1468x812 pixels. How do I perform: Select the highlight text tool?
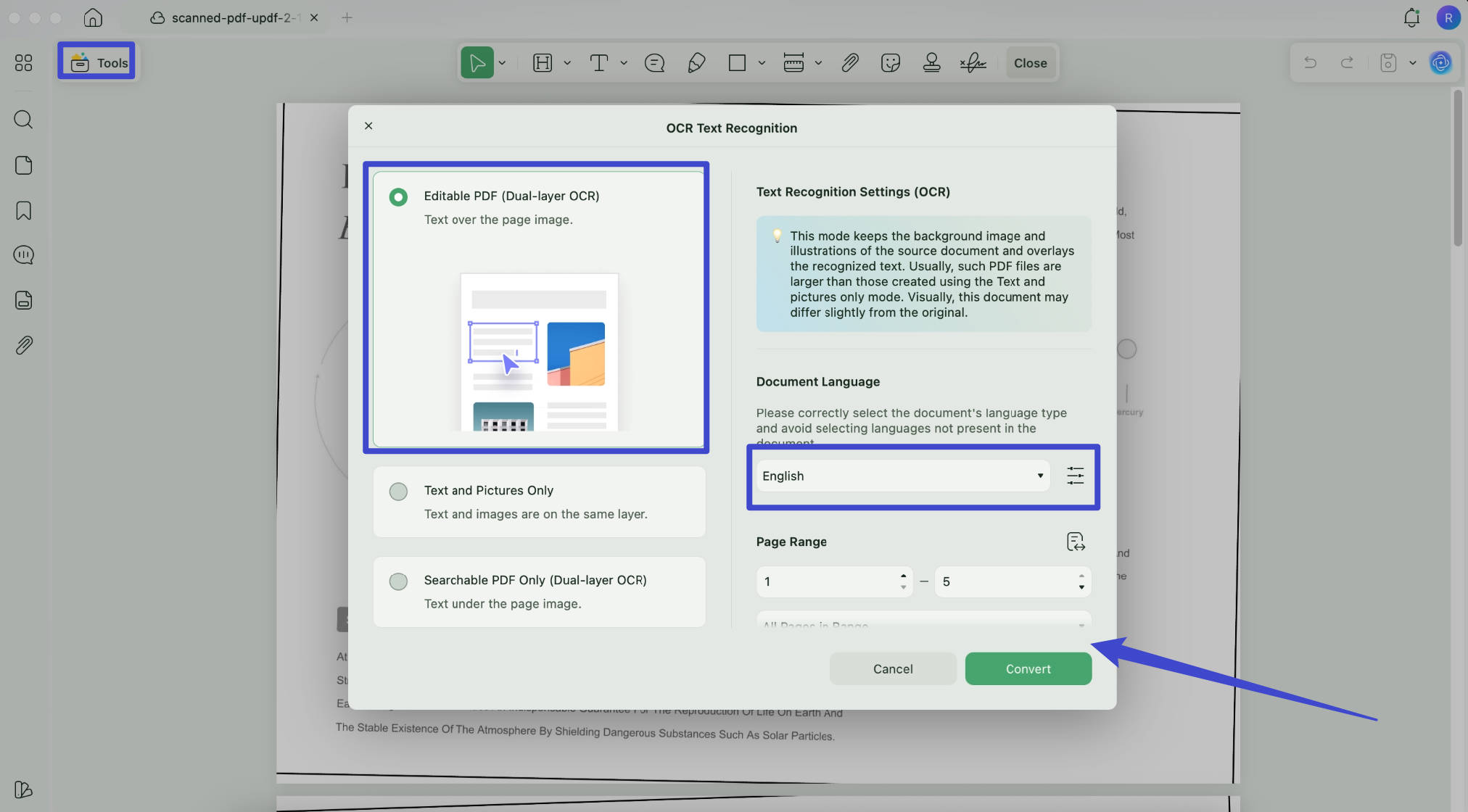543,63
